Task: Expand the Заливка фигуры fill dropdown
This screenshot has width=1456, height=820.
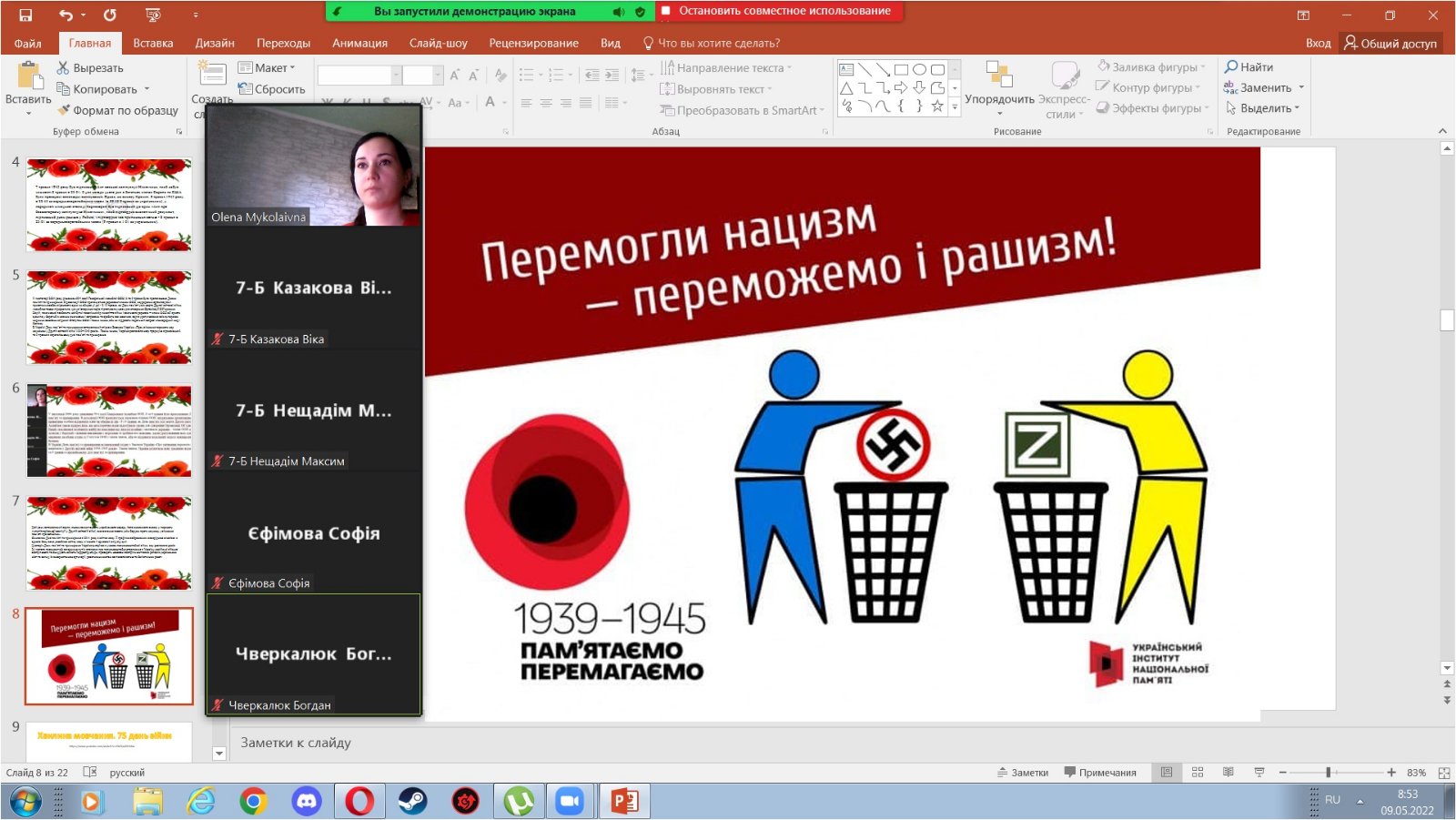Action: coord(1151,66)
